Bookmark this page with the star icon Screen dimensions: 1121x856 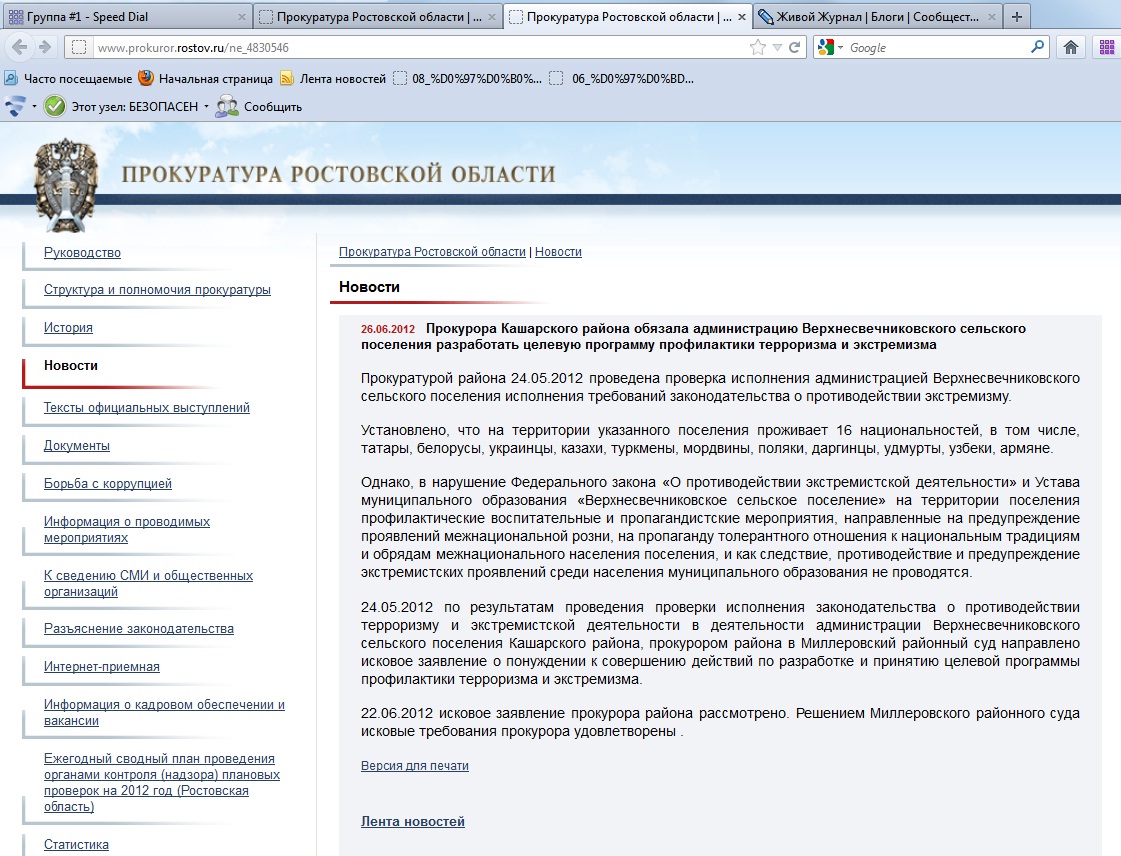tap(758, 47)
